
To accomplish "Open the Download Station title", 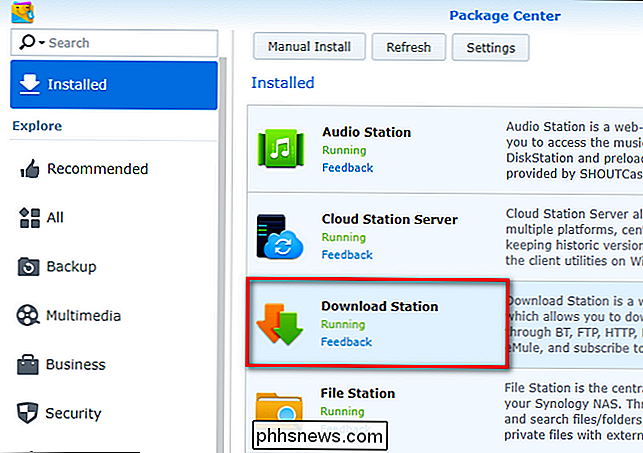I will [379, 306].
